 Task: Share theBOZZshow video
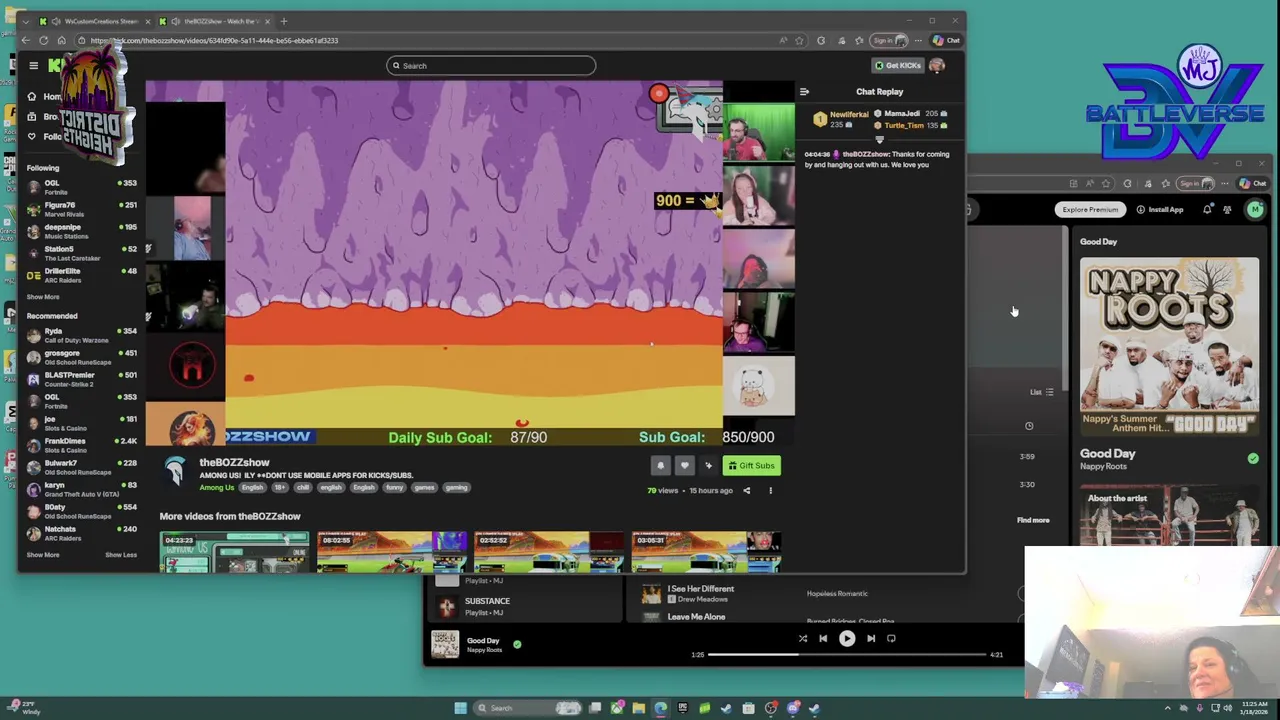746,491
